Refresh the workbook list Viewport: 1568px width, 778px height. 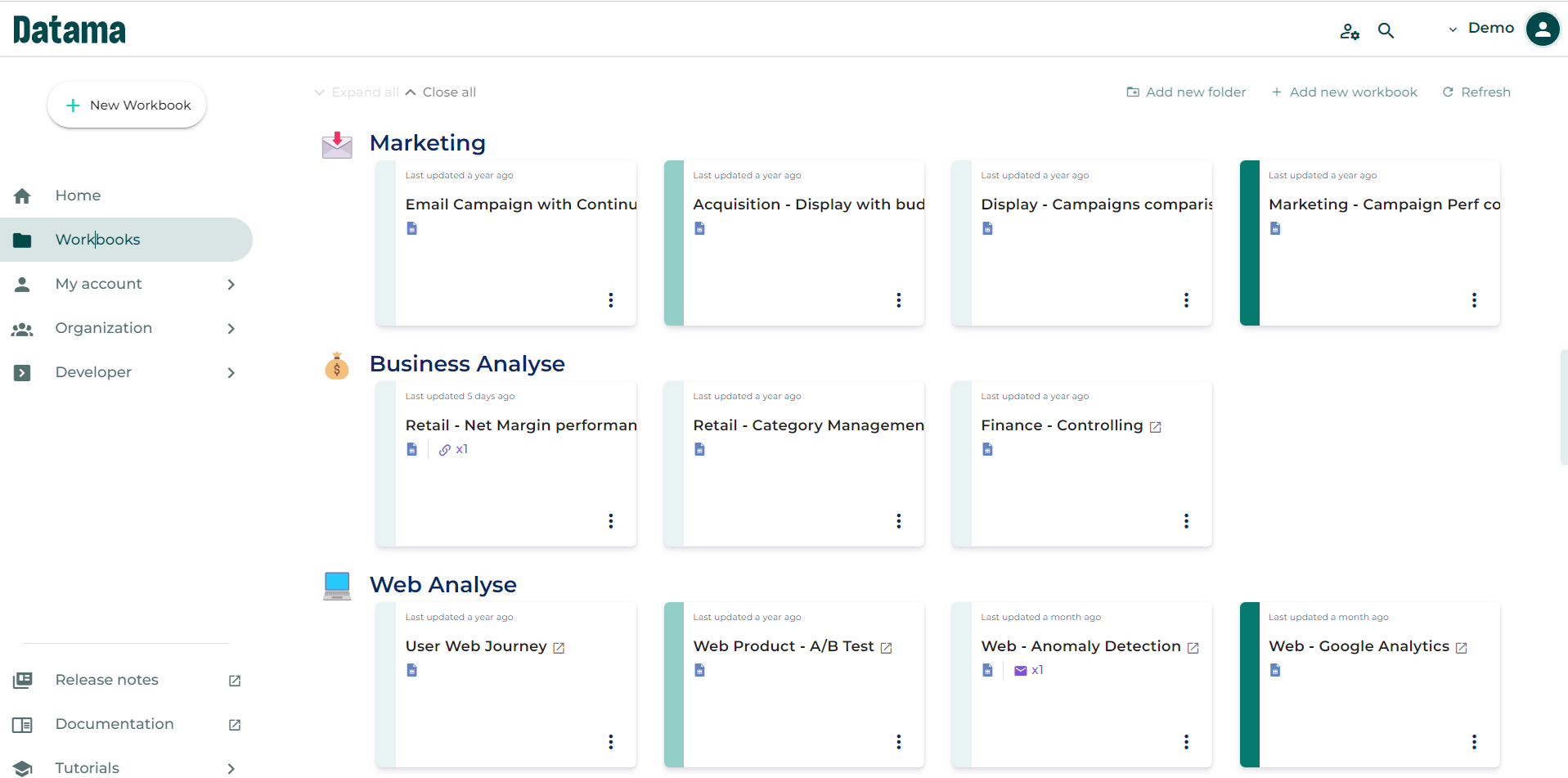point(1476,92)
